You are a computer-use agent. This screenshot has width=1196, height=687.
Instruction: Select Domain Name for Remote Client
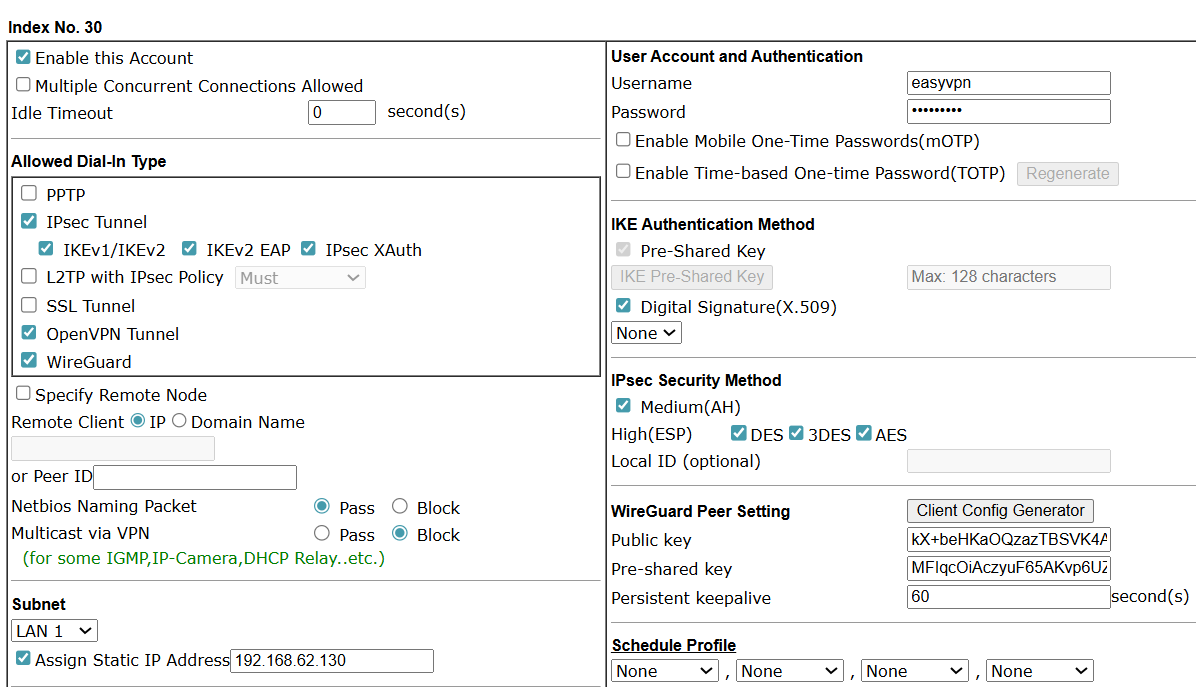(179, 421)
